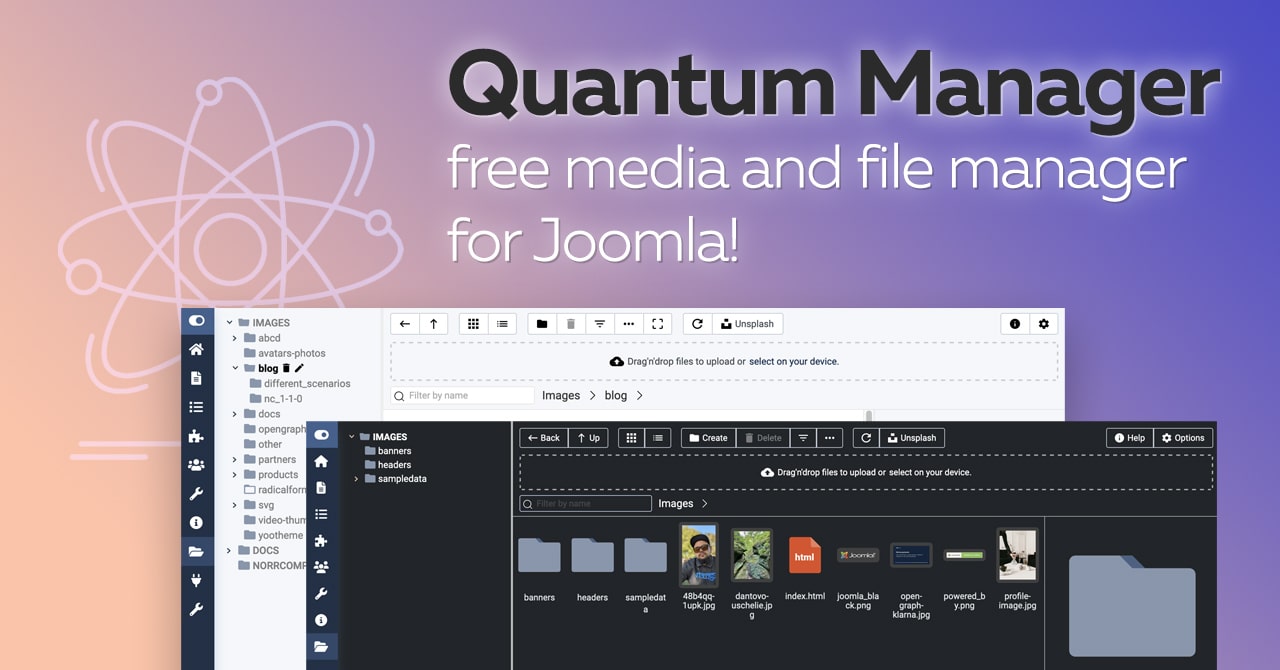Viewport: 1280px width, 670px height.
Task: Expand the sampledata folder
Action: (355, 478)
